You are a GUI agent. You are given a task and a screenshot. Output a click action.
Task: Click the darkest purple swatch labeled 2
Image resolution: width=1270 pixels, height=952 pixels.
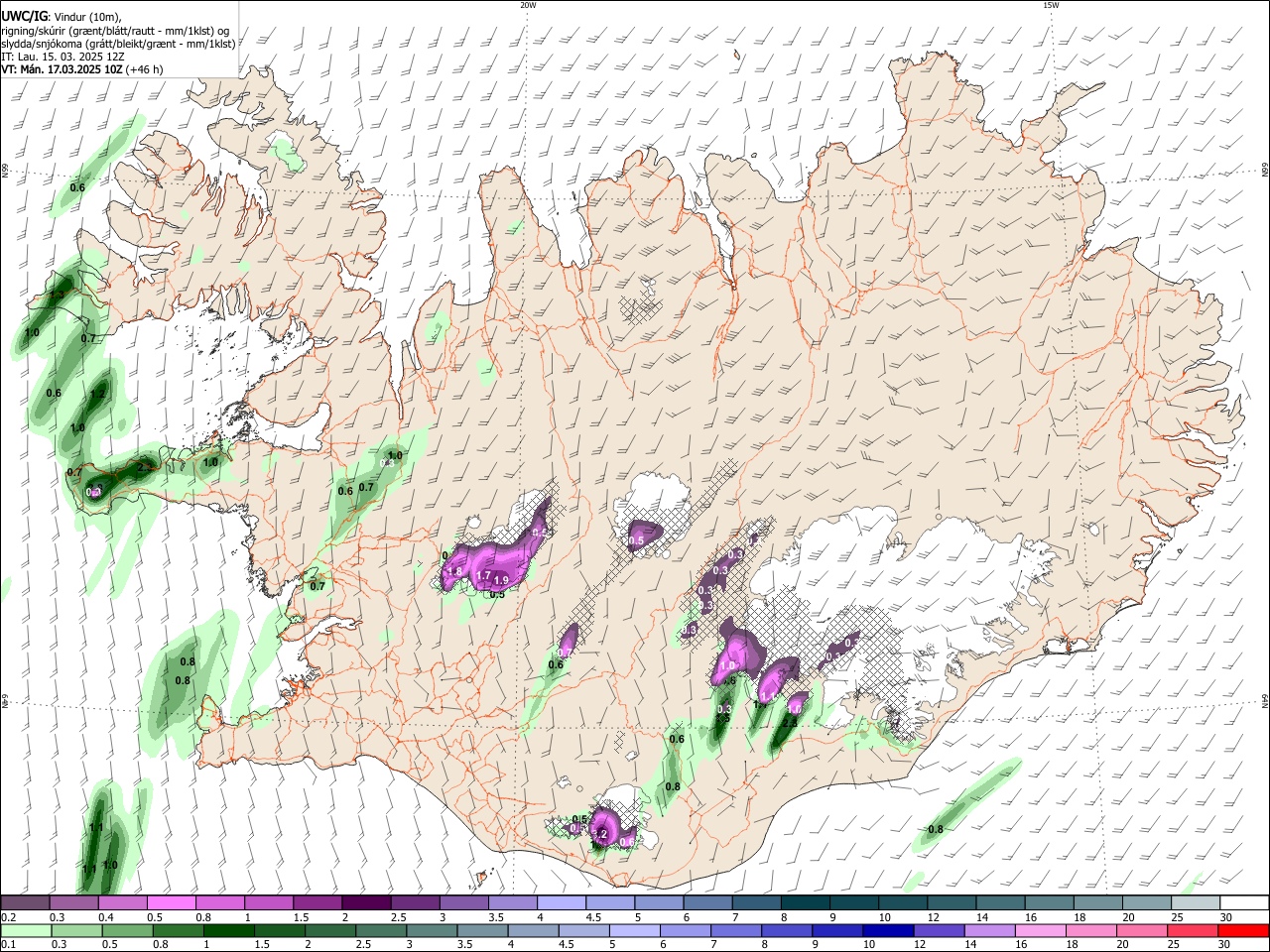click(x=366, y=902)
